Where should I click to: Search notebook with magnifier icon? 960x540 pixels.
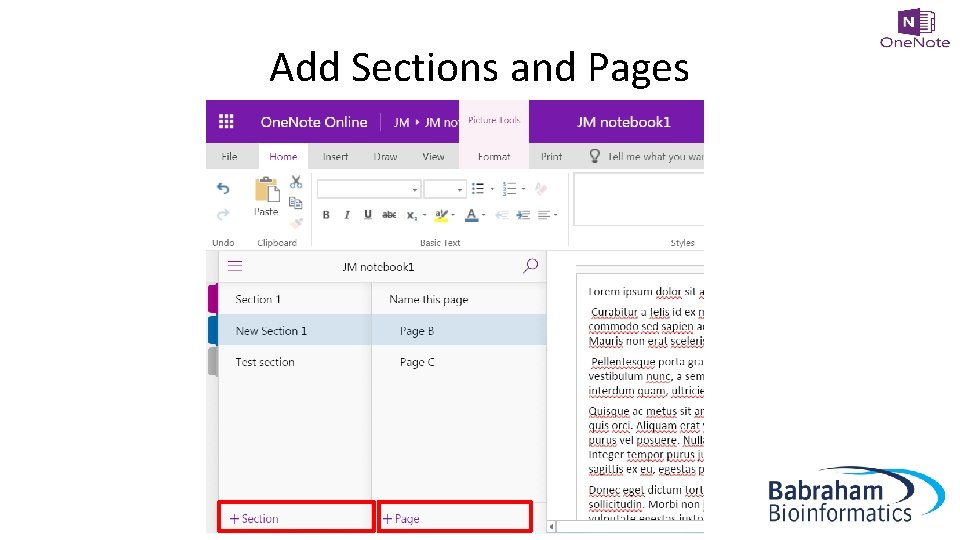pyautogui.click(x=531, y=265)
